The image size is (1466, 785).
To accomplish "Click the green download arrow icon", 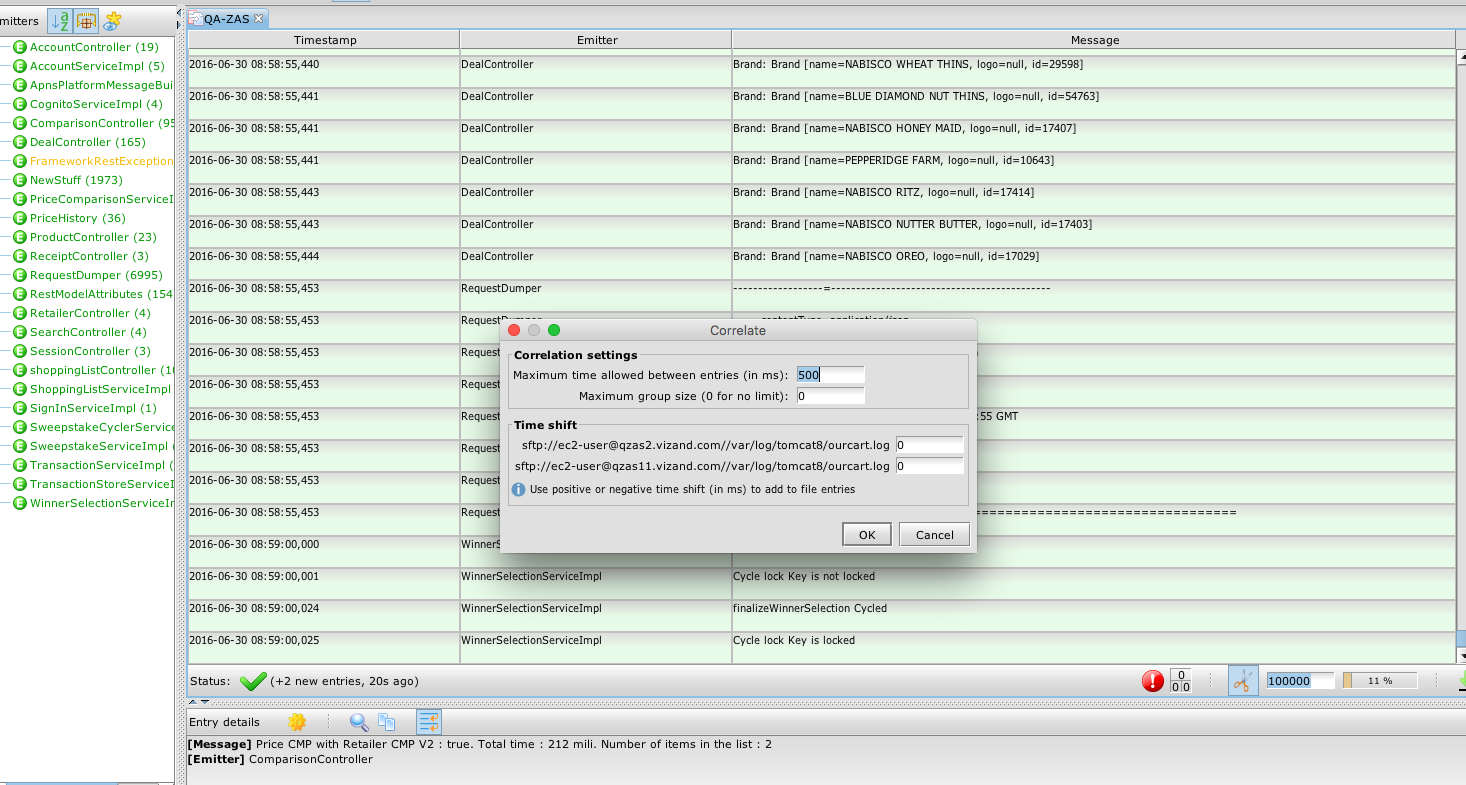I will click(1462, 681).
